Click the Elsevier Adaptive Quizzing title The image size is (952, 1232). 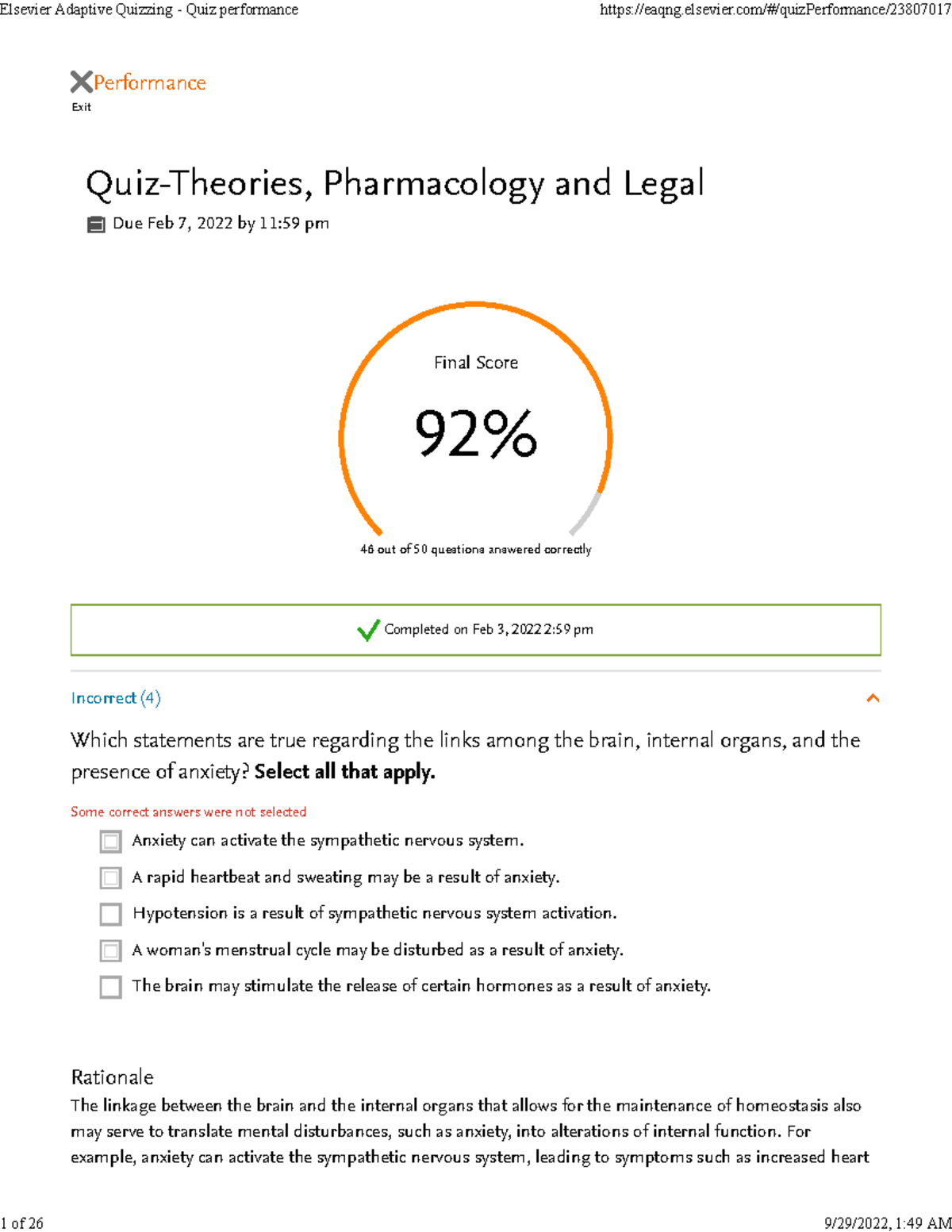[149, 10]
